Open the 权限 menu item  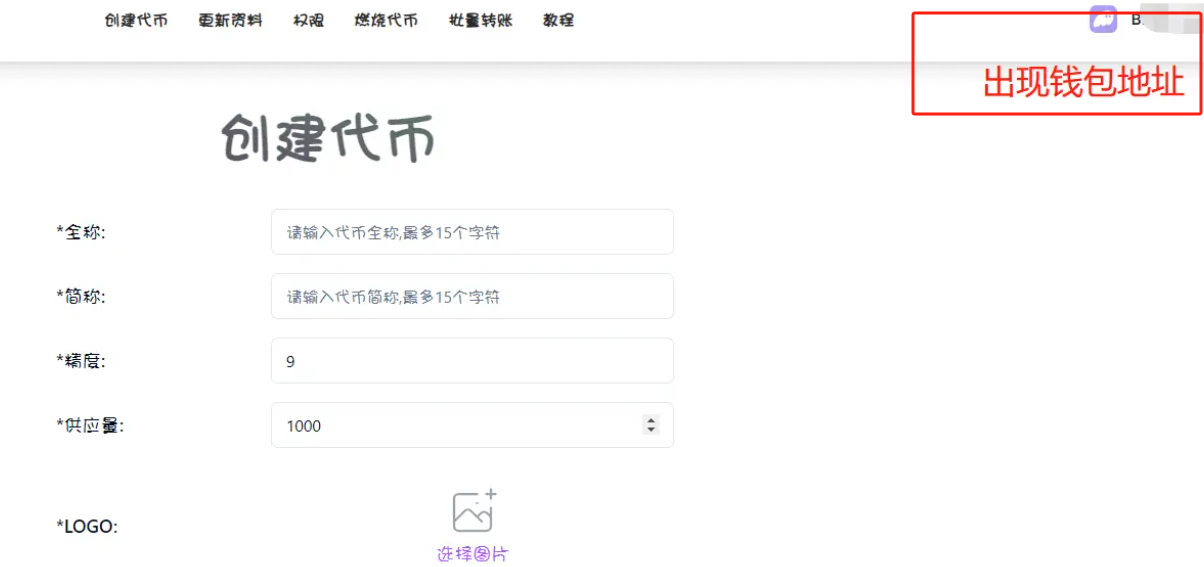point(309,20)
